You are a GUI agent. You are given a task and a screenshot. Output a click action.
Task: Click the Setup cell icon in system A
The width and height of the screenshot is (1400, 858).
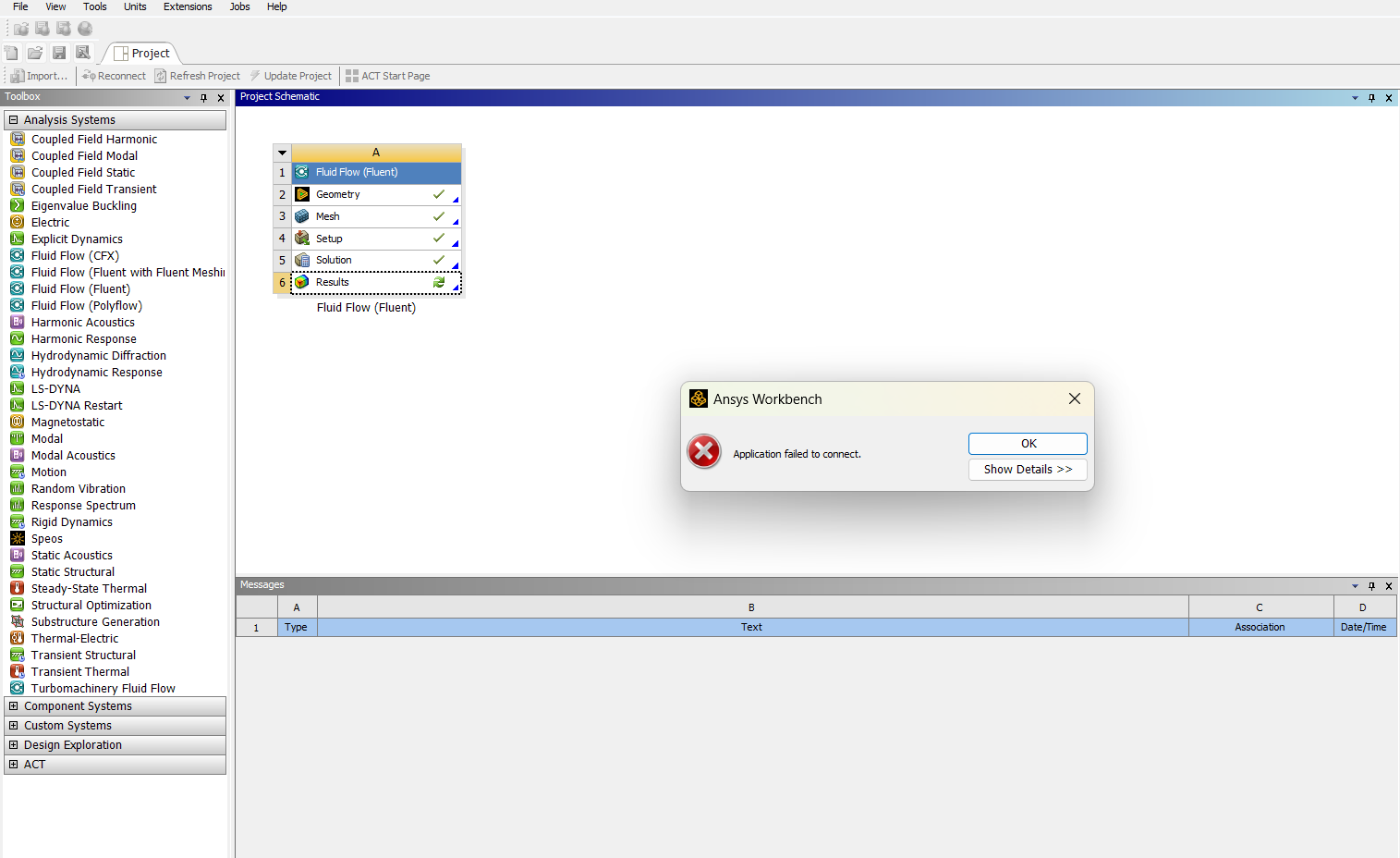click(302, 239)
